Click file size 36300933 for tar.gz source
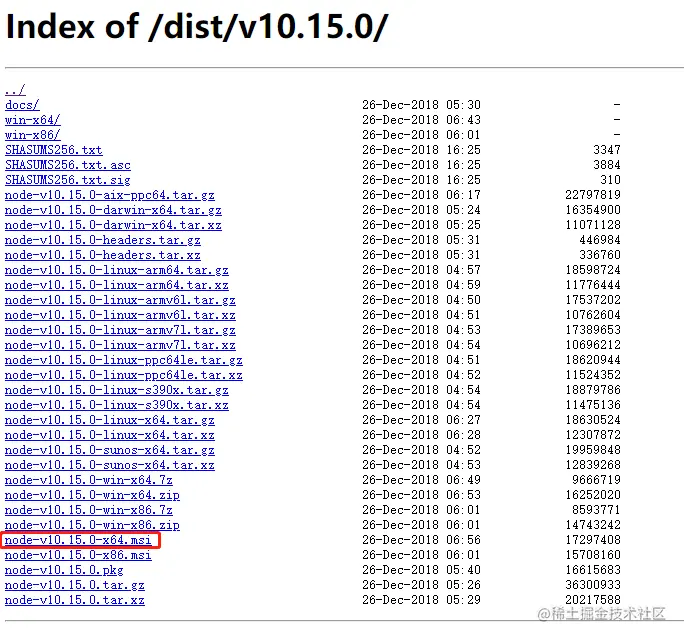The image size is (684, 640). (x=593, y=585)
